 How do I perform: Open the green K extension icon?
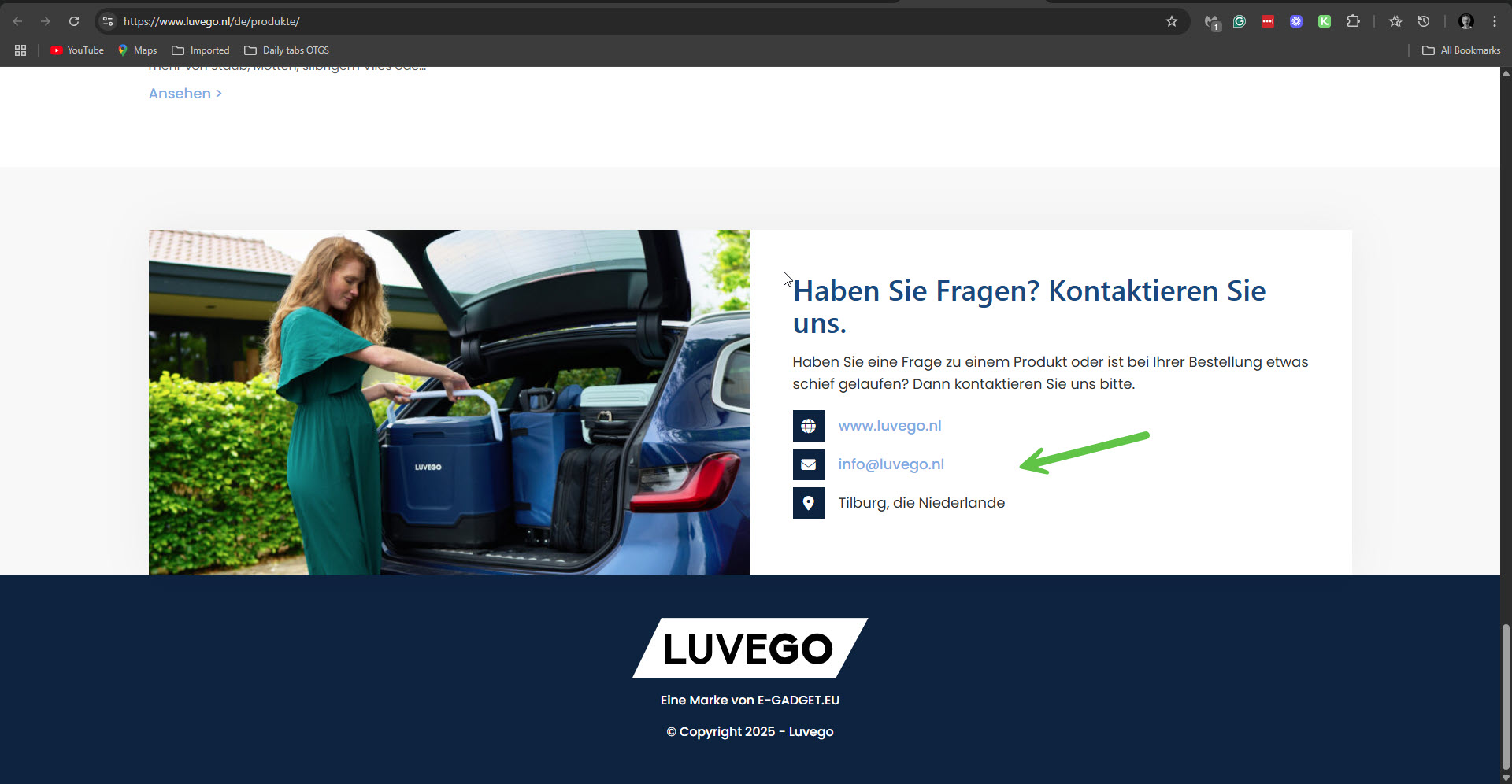point(1325,21)
